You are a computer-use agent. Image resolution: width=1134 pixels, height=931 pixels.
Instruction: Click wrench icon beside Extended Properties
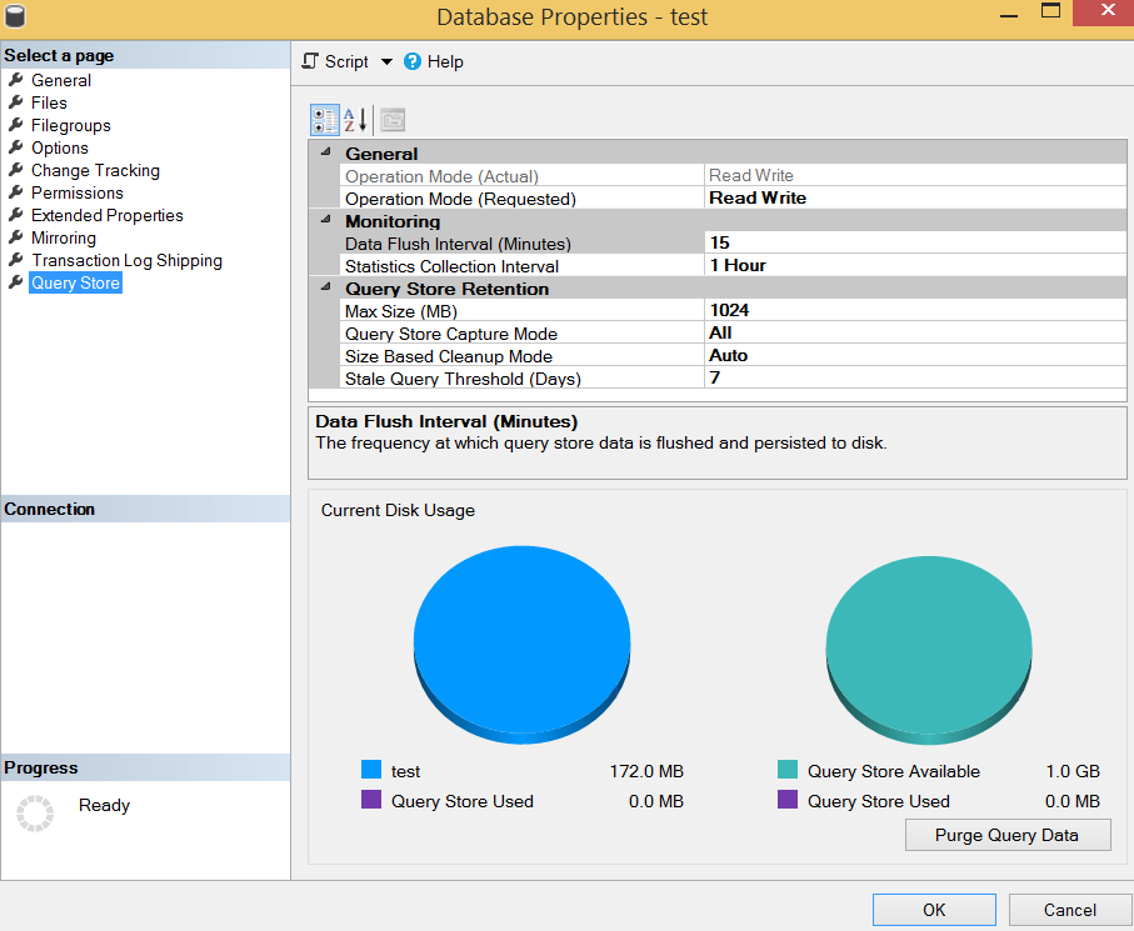coord(16,214)
